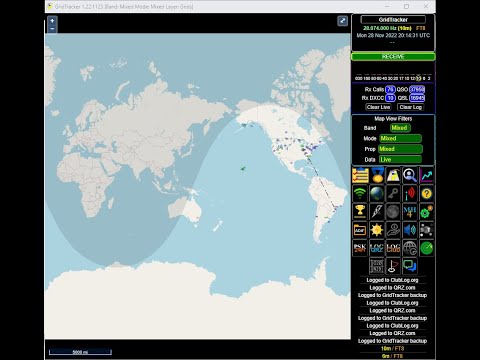
Task: Zoom out with the map minus button
Action: pos(52,29)
